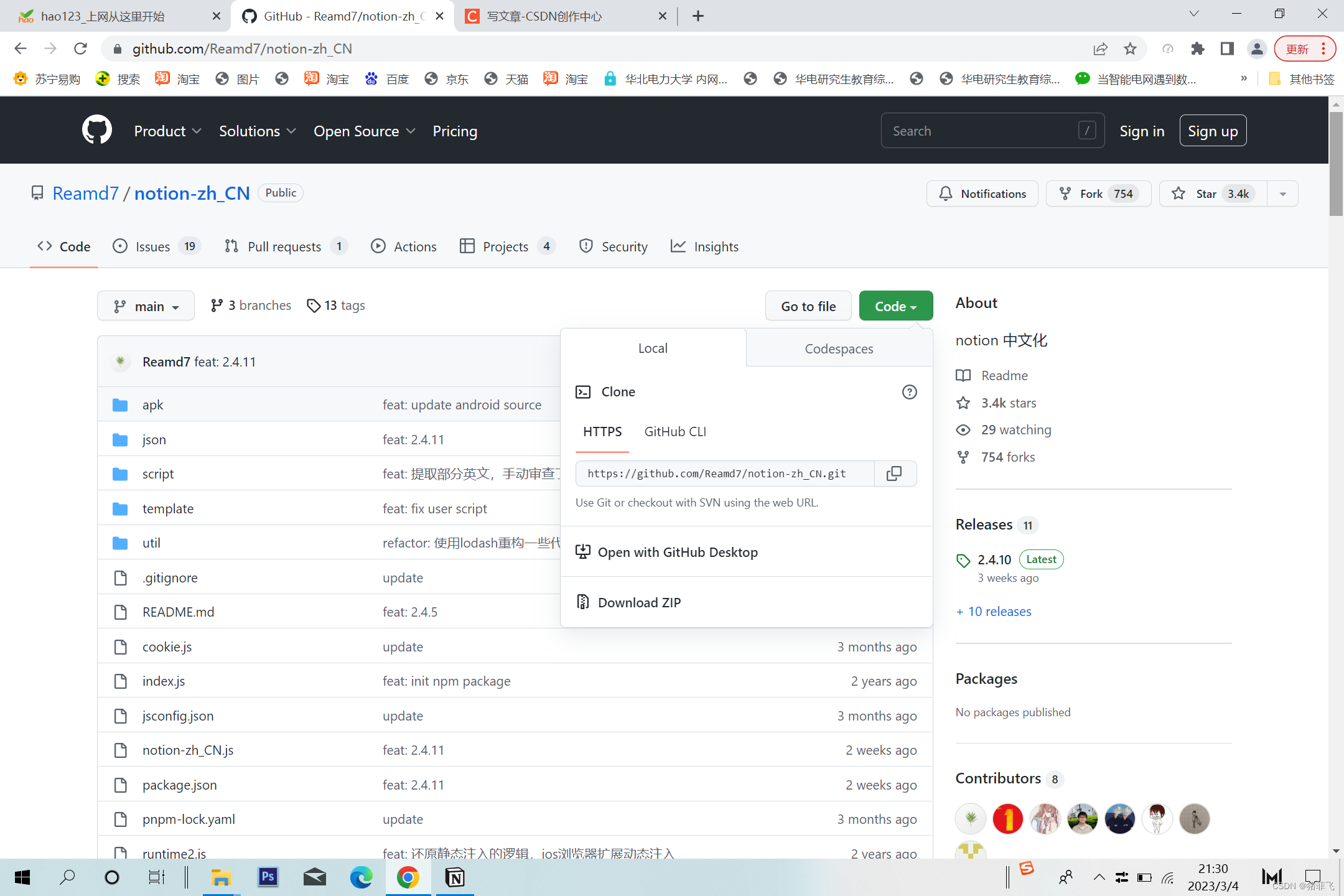Screen dimensions: 1344x896
Task: Click the GitHub logo in the header
Action: [x=96, y=131]
